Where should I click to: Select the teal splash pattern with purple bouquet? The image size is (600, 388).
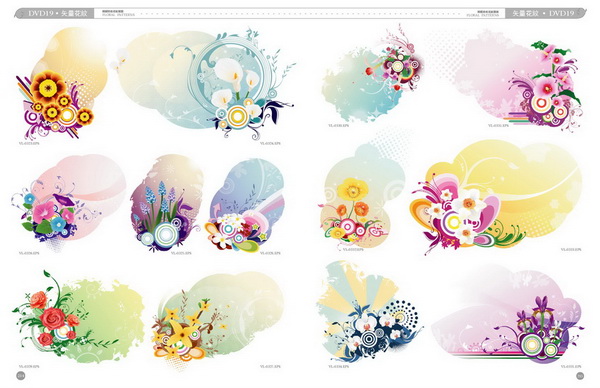tap(373, 75)
